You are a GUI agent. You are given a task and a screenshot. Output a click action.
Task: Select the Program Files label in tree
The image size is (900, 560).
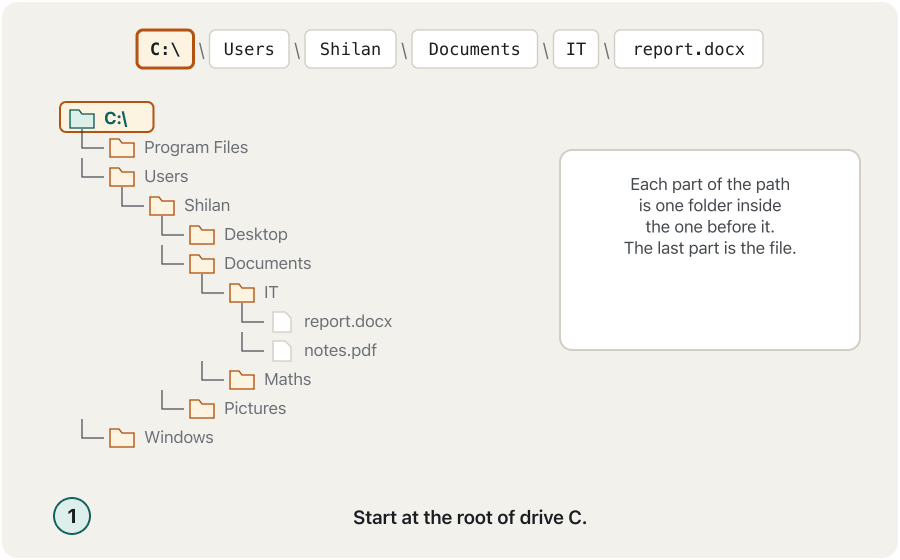pyautogui.click(x=196, y=147)
